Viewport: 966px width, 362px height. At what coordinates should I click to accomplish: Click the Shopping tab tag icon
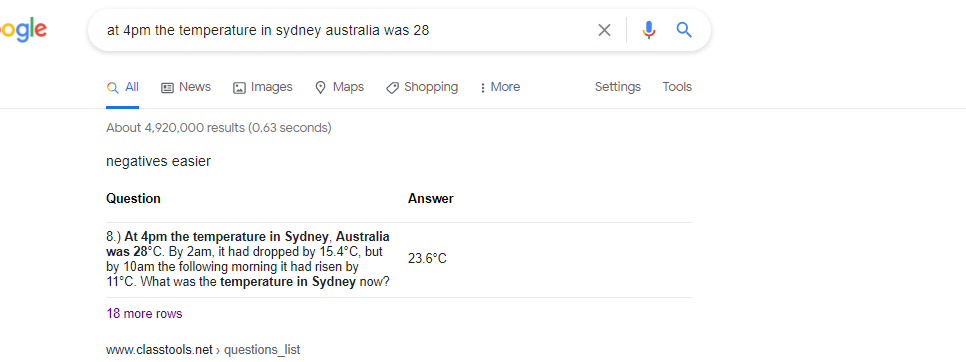click(x=392, y=87)
